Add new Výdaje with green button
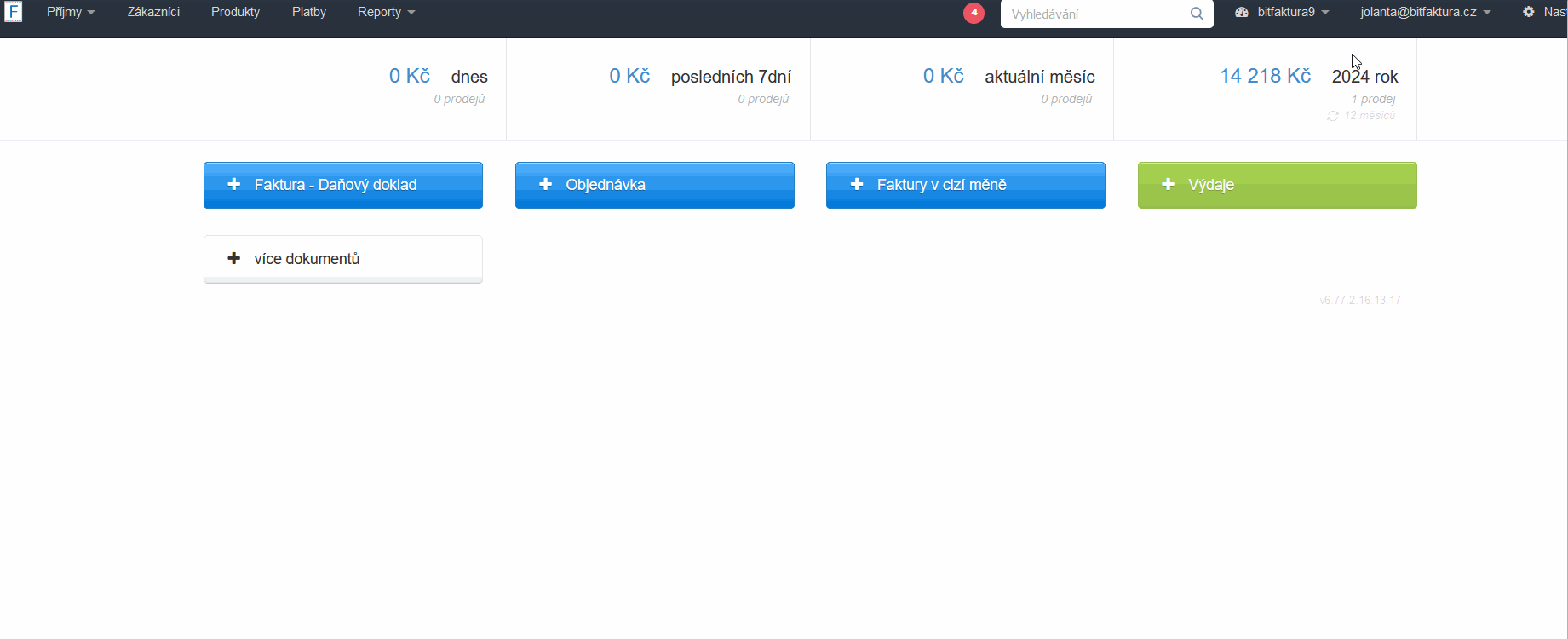This screenshot has height=639, width=1568. pyautogui.click(x=1278, y=185)
